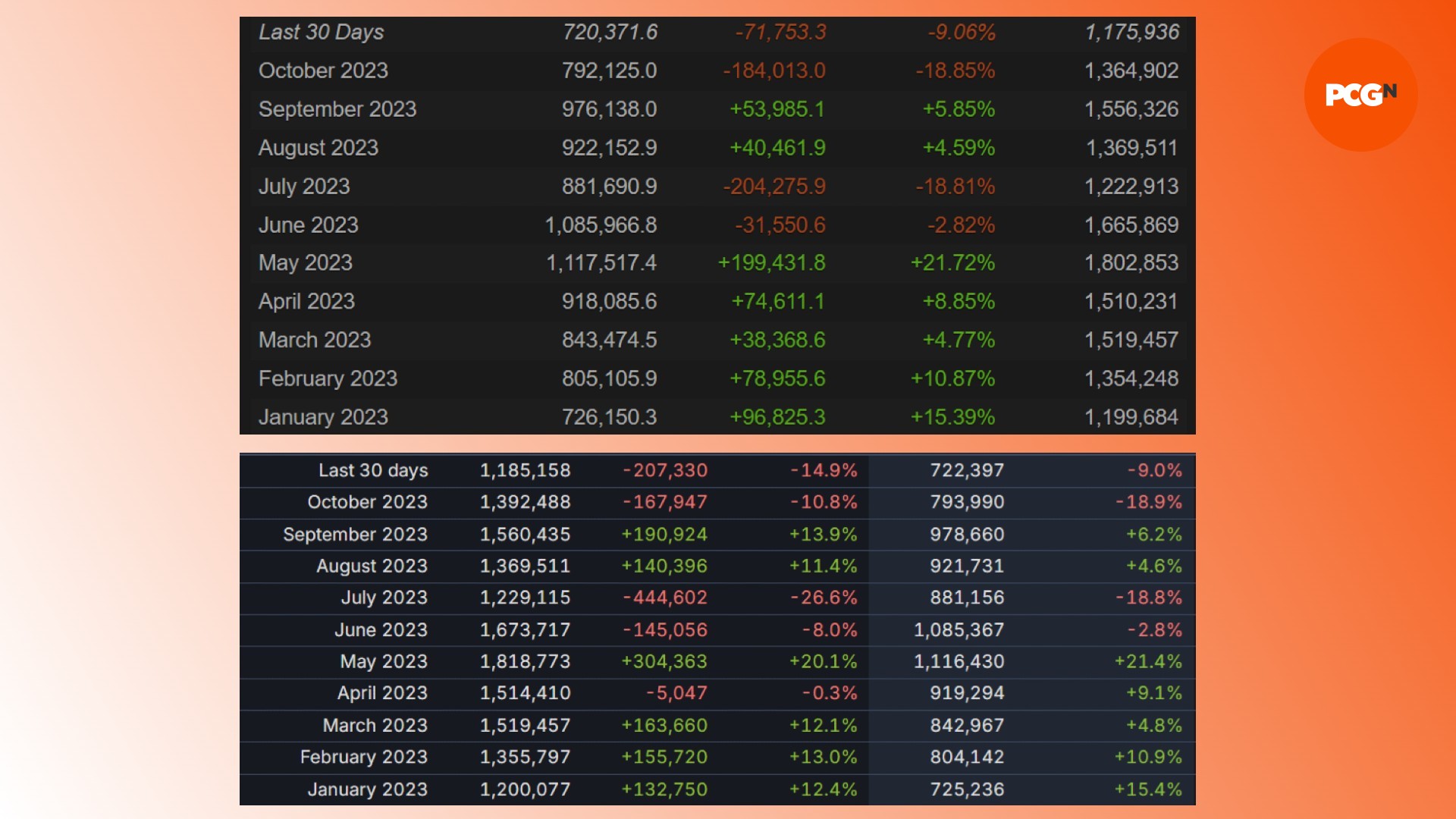Click average value 1,085,367

(959, 630)
